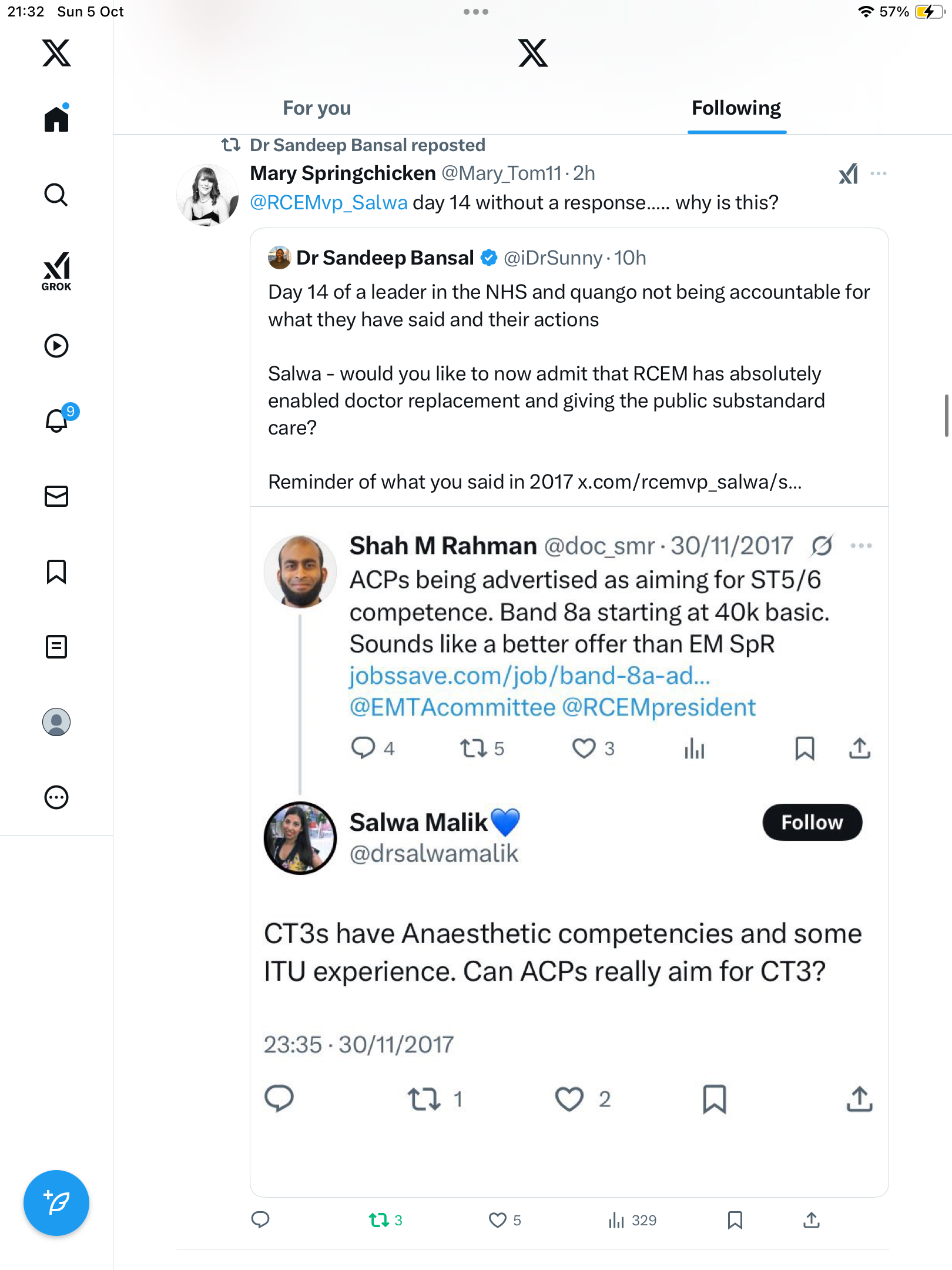Screen dimensions: 952x1270
Task: Expand the sidebar More menu
Action: (56, 797)
